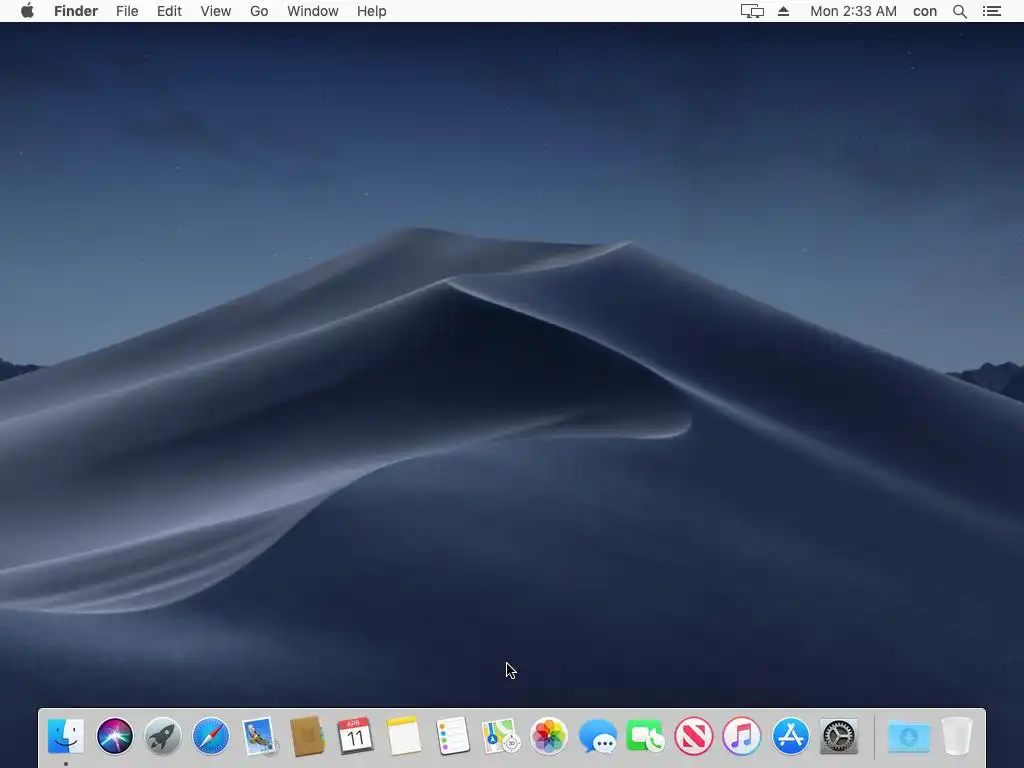The image size is (1024, 768).
Task: Open System Preferences gear icon
Action: (839, 736)
